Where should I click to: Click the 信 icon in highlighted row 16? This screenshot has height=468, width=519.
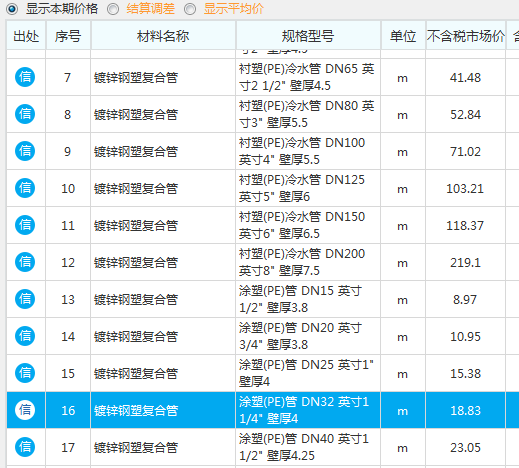25,410
